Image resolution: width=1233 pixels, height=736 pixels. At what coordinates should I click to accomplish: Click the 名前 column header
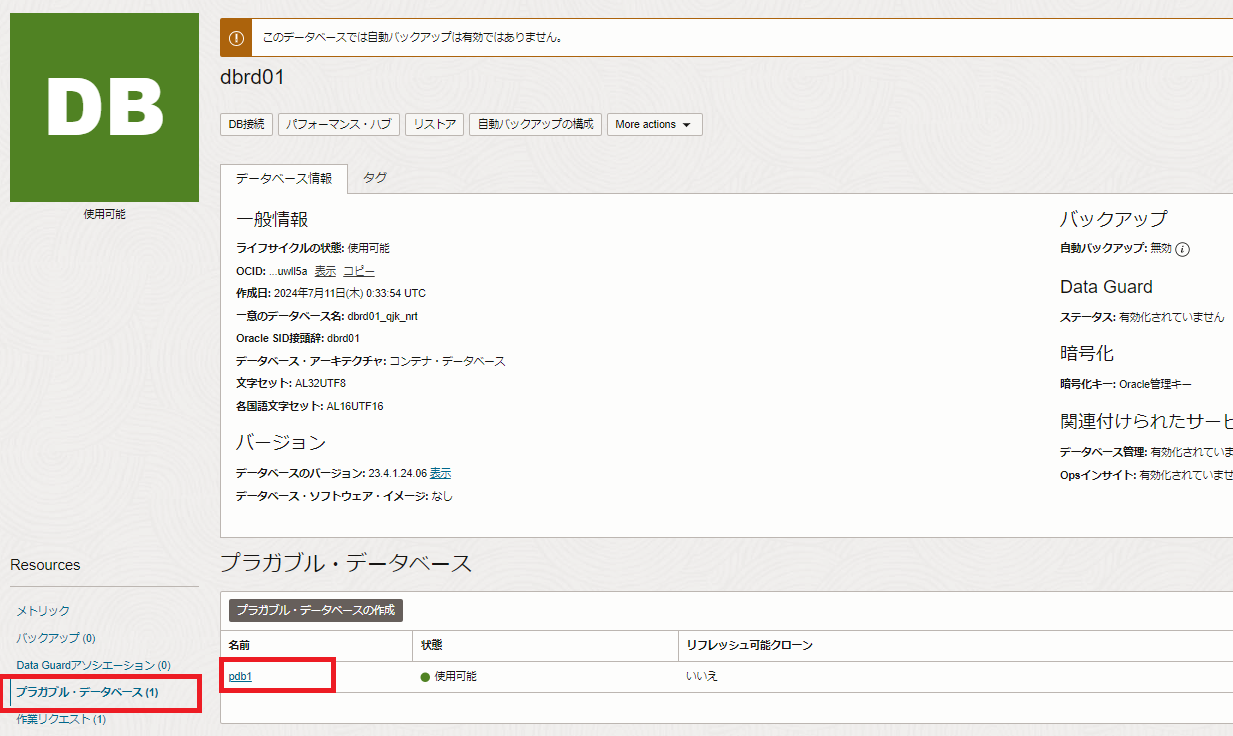[x=239, y=646]
